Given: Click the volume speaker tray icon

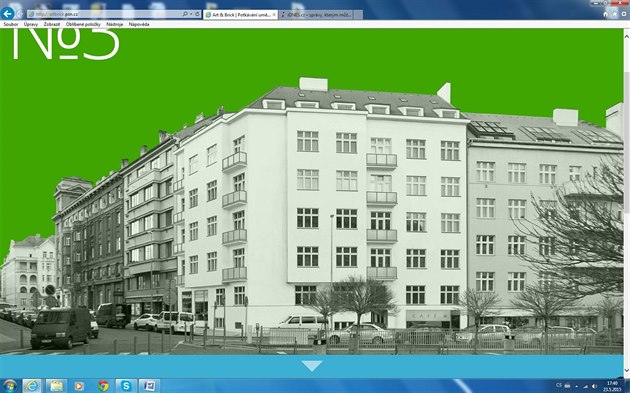Looking at the screenshot, I should point(595,386).
